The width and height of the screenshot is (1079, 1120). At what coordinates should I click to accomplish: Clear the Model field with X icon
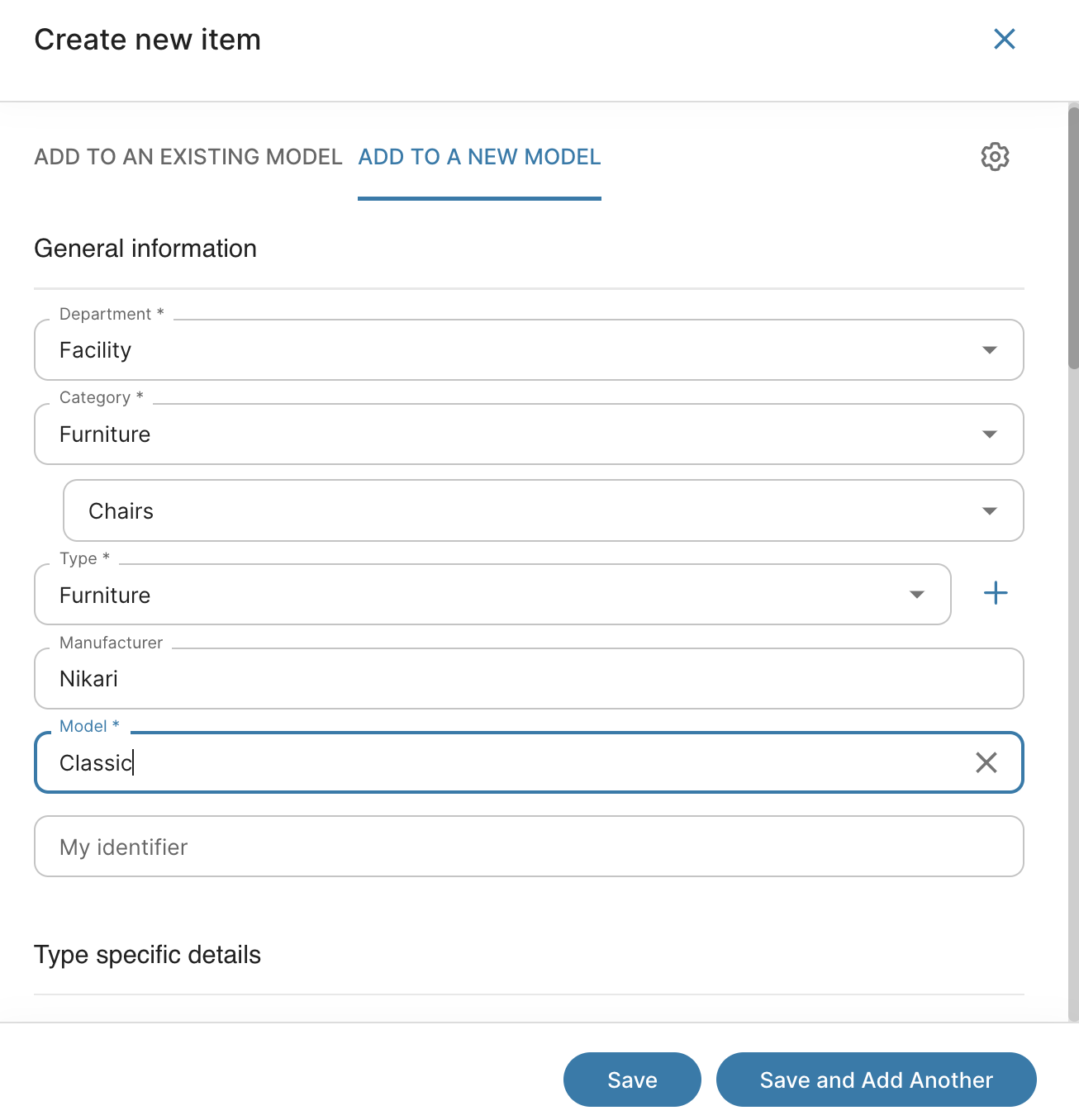(x=986, y=762)
